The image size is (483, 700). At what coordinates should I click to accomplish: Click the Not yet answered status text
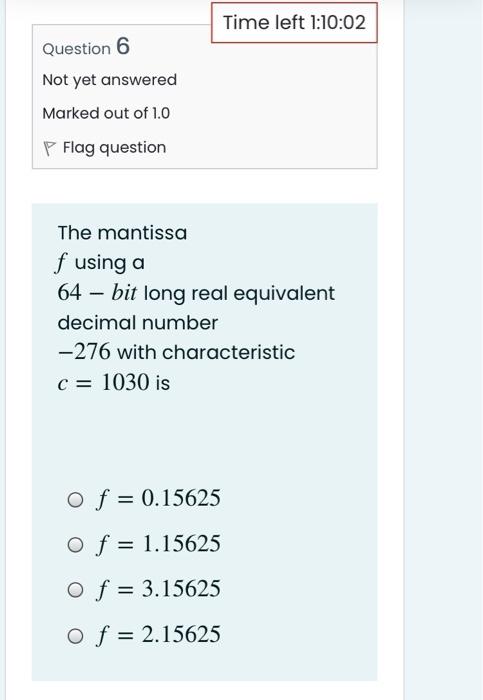pos(110,80)
